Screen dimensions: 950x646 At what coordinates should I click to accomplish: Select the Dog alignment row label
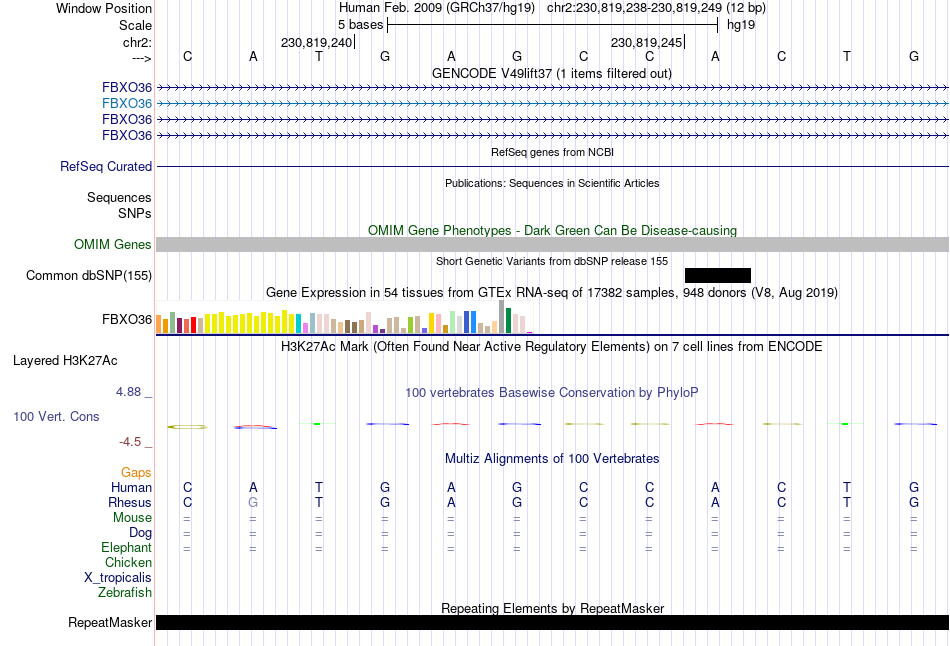coord(140,533)
